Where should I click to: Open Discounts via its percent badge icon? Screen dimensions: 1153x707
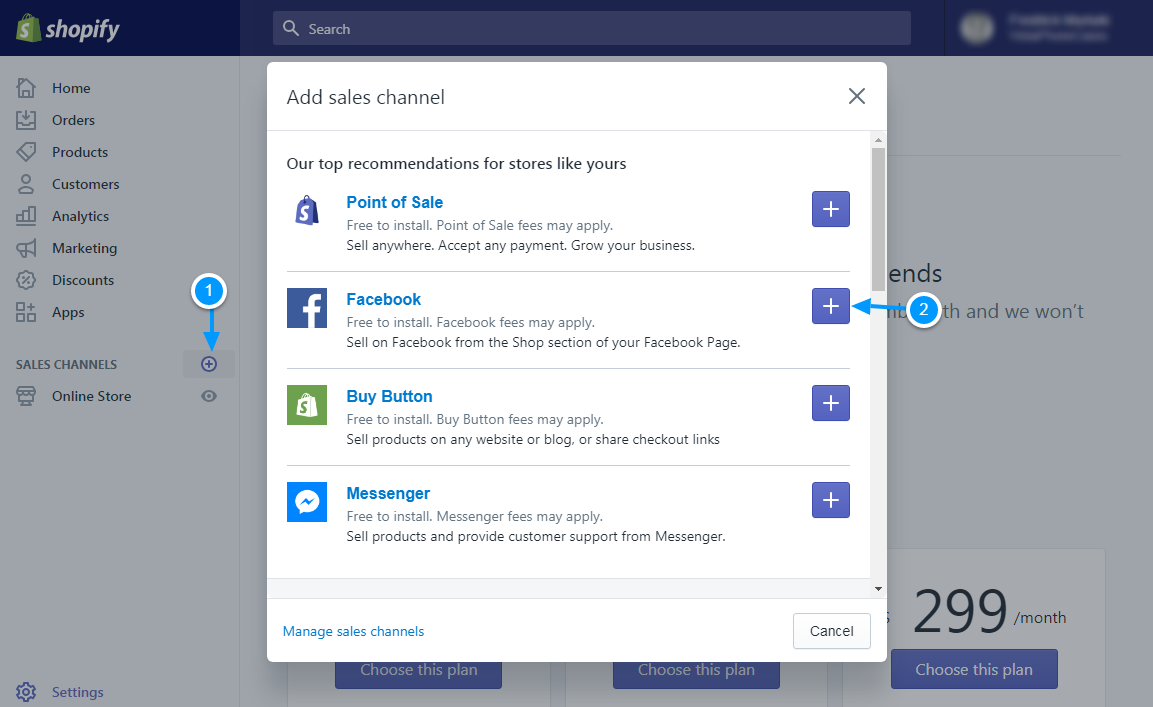(26, 280)
